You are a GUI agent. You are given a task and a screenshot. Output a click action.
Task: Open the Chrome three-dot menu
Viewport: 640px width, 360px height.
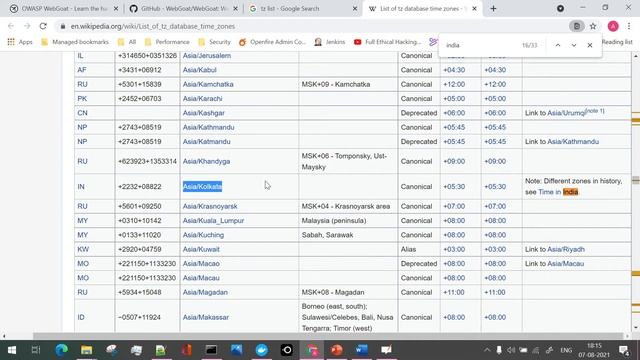[x=629, y=26]
